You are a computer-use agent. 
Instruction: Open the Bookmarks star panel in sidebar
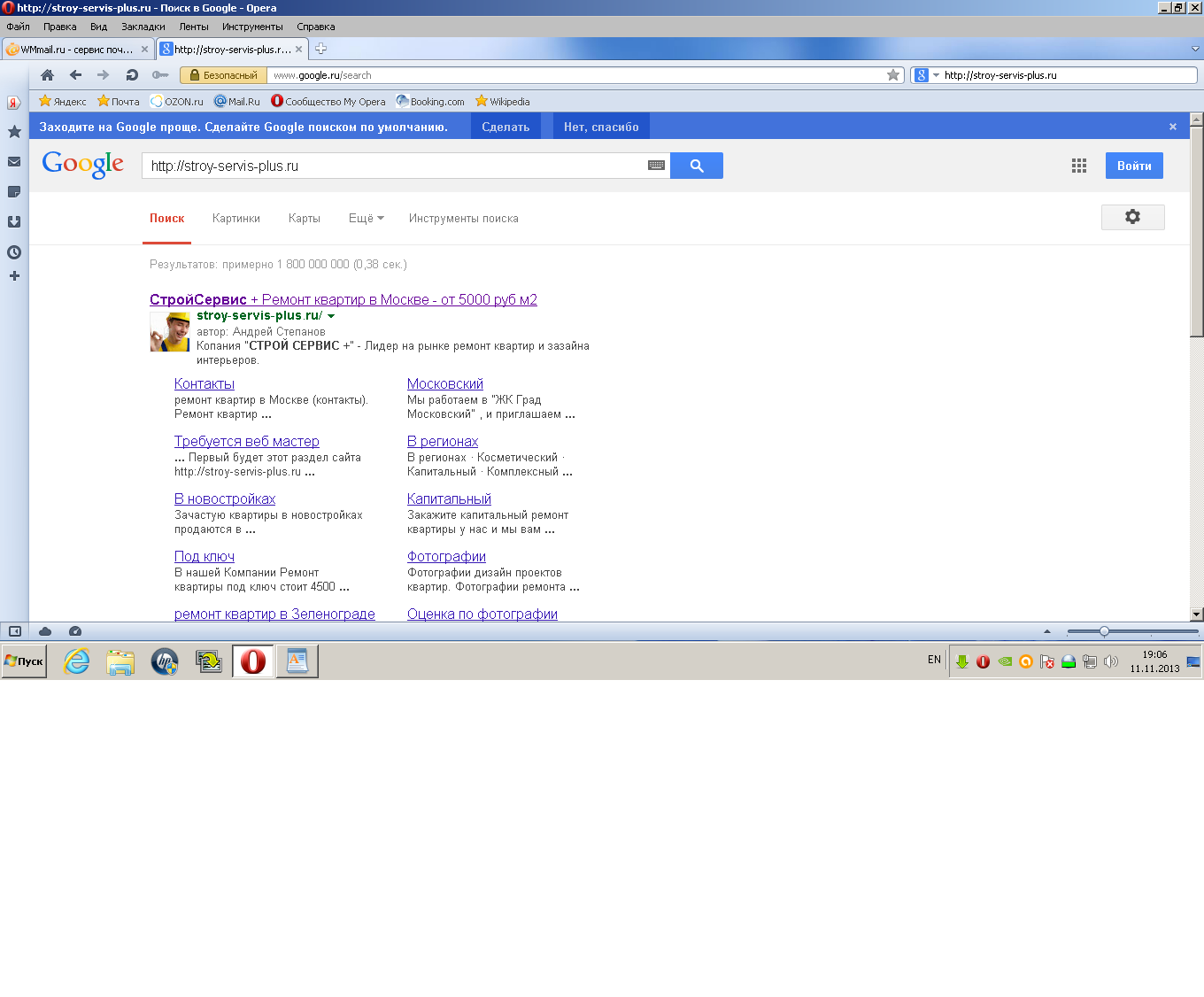(x=14, y=132)
